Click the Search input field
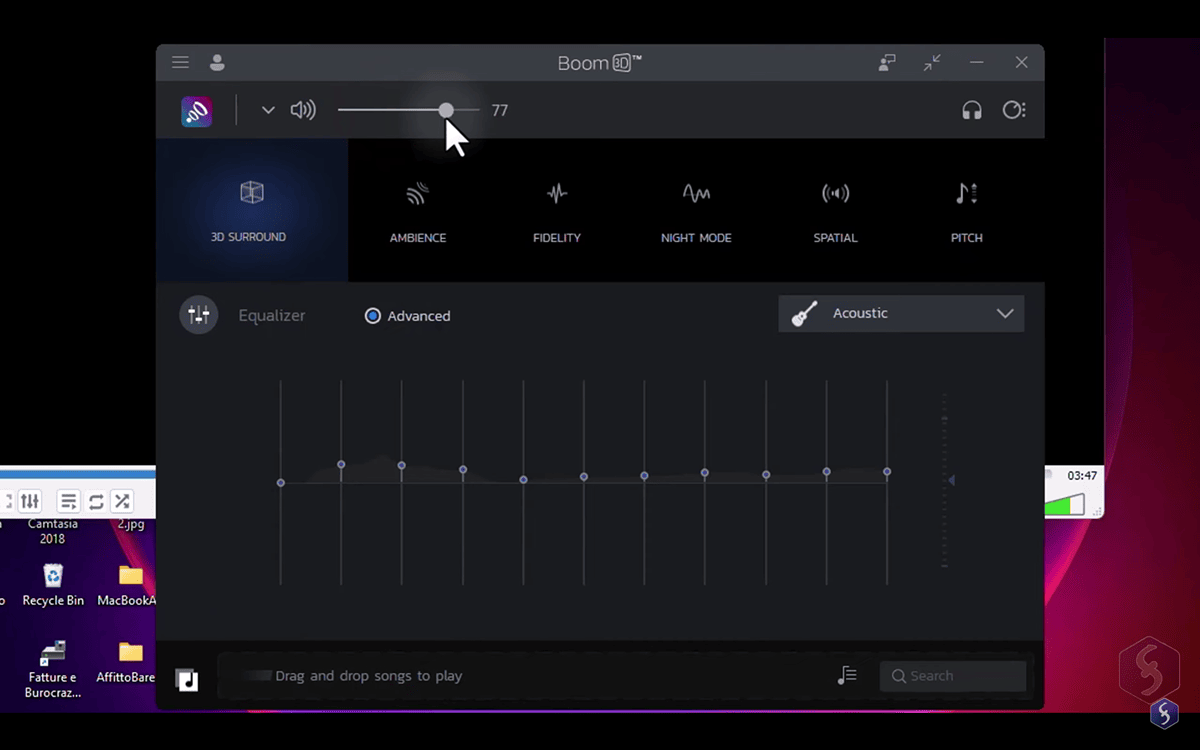The image size is (1200, 750). tap(953, 676)
